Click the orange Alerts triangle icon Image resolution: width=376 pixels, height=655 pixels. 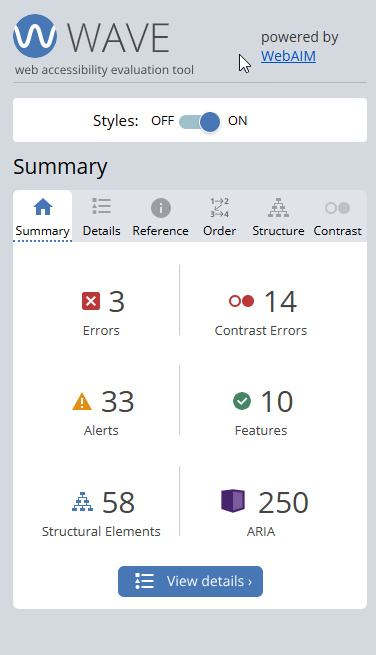82,401
